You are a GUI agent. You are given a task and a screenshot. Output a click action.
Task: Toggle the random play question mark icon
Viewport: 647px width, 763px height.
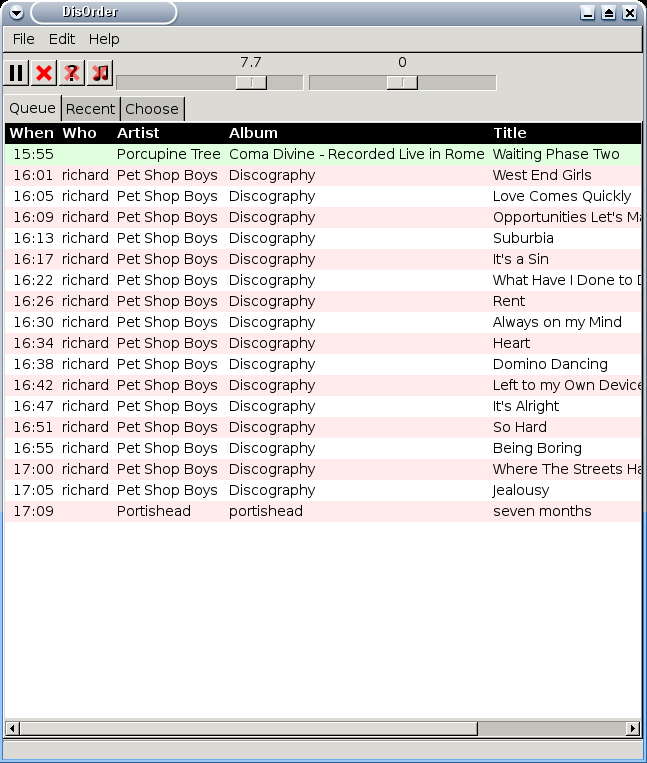coord(72,73)
